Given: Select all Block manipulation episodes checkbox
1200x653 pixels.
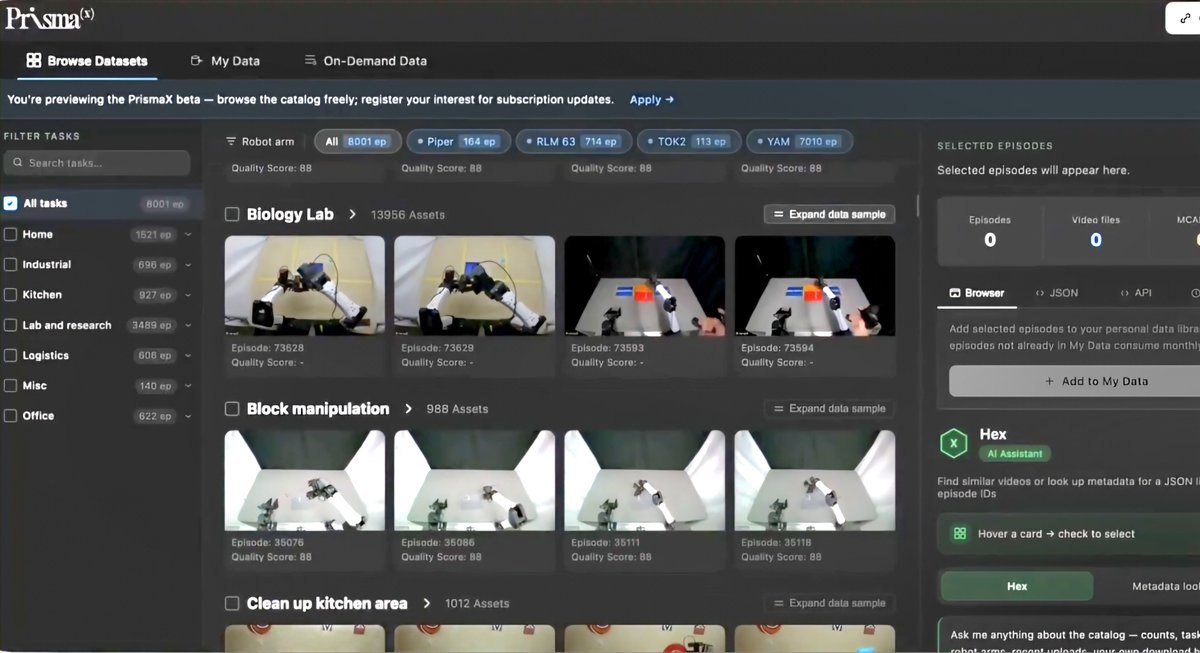Looking at the screenshot, I should (x=232, y=409).
